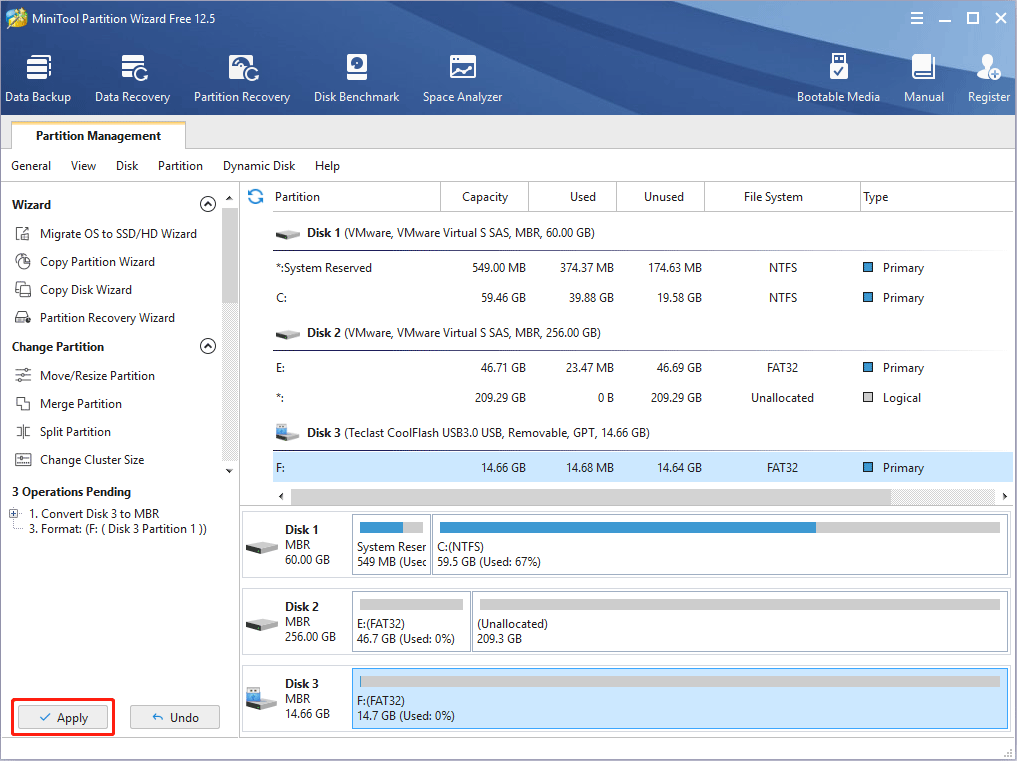Select E:(FAT32) block in disk map
1017x761 pixels.
coord(411,622)
